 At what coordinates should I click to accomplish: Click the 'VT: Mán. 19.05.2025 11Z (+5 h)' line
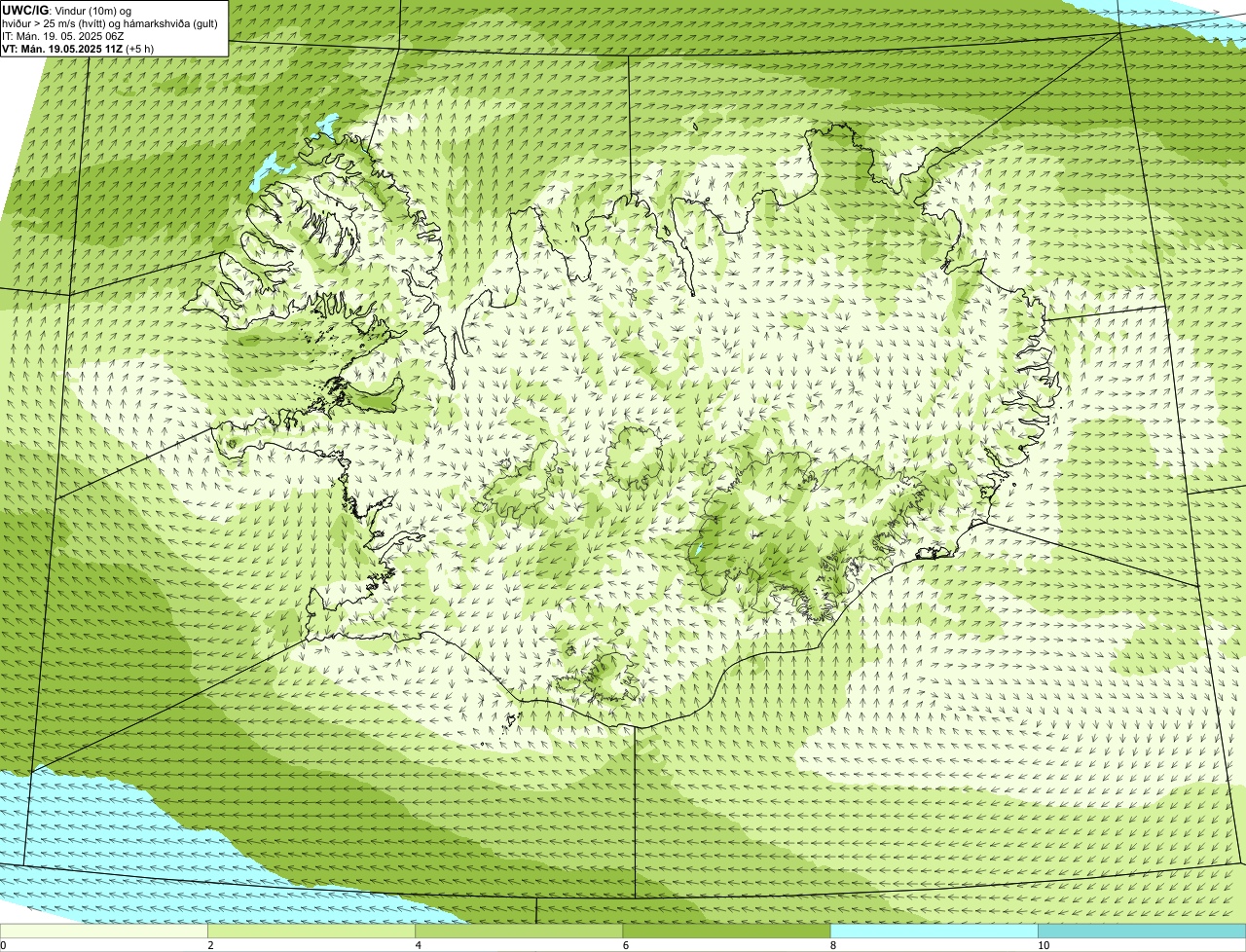78,49
